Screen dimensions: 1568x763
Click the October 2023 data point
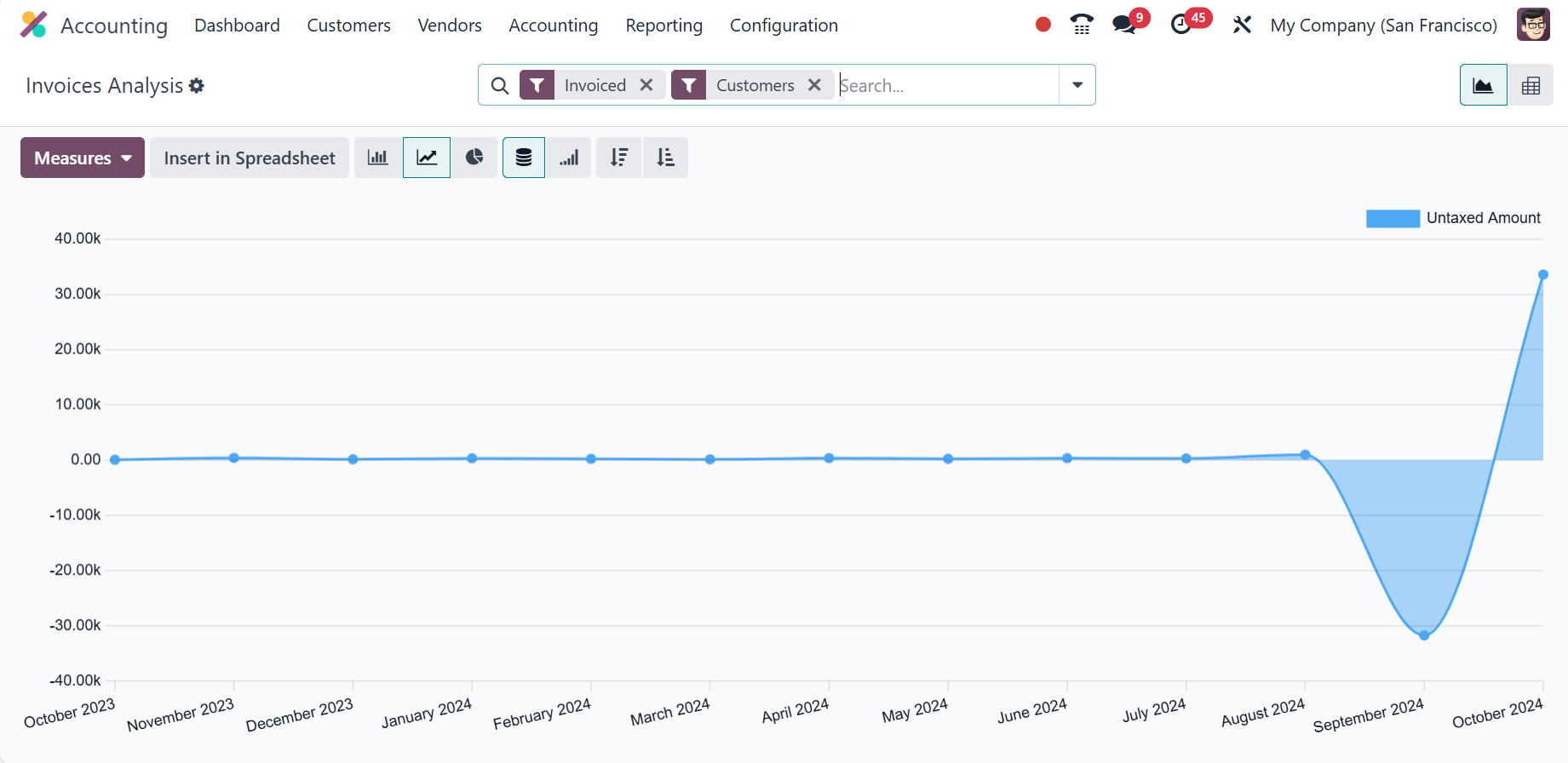(115, 460)
